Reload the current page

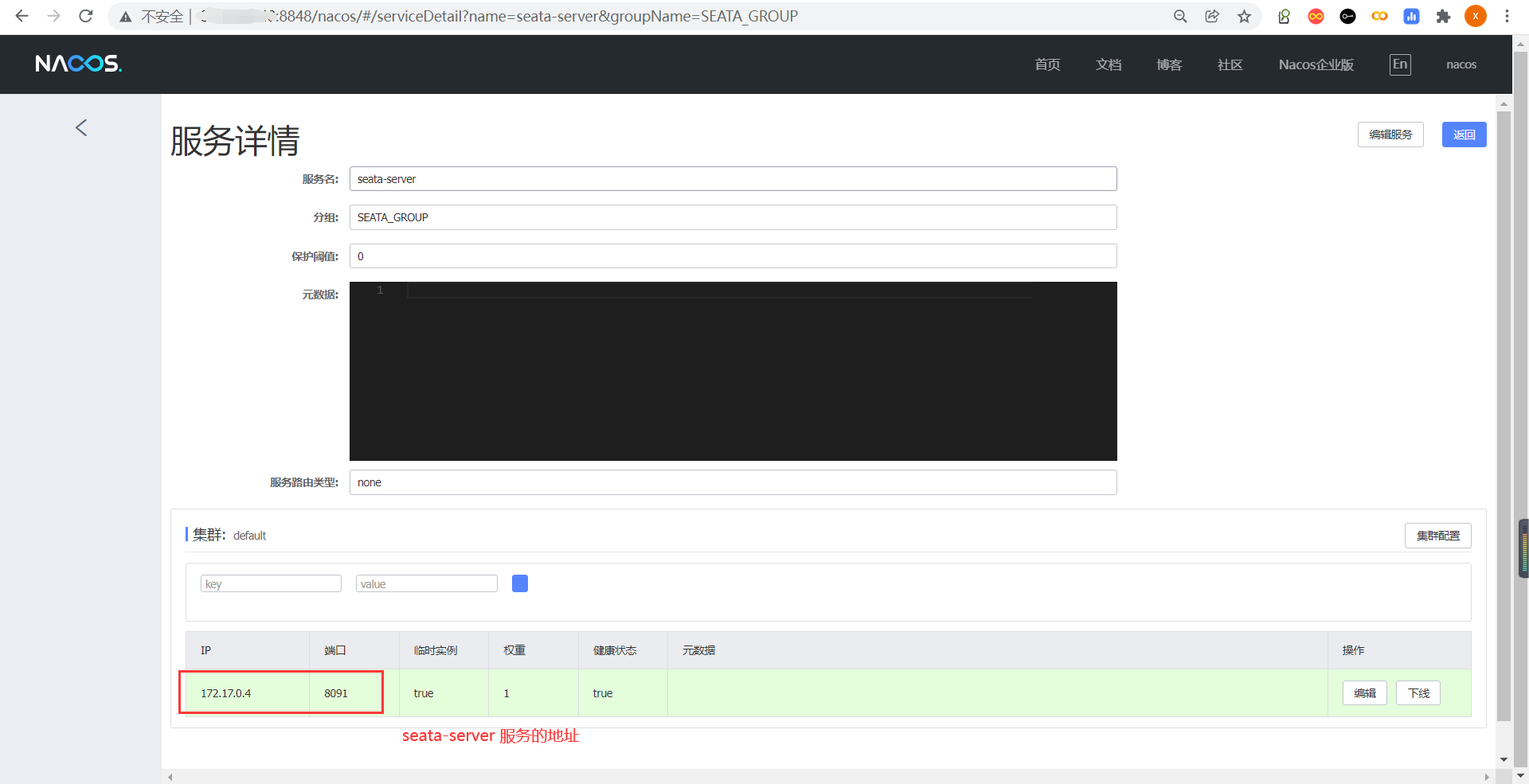coord(85,16)
